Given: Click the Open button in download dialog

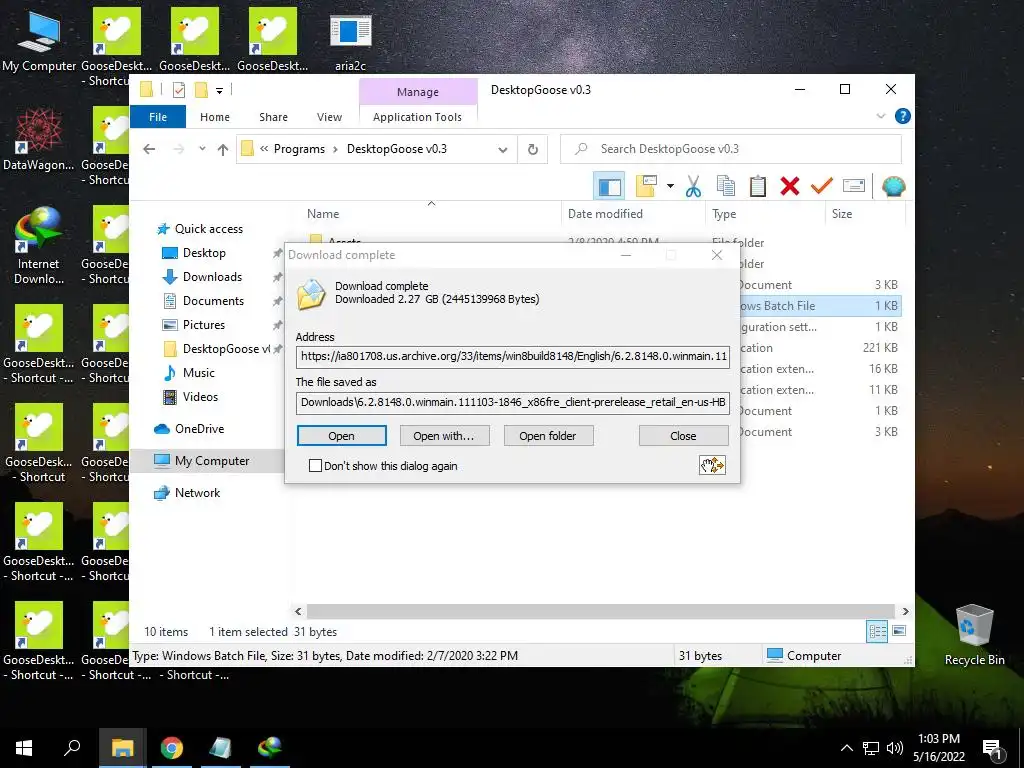Looking at the screenshot, I should pyautogui.click(x=342, y=436).
